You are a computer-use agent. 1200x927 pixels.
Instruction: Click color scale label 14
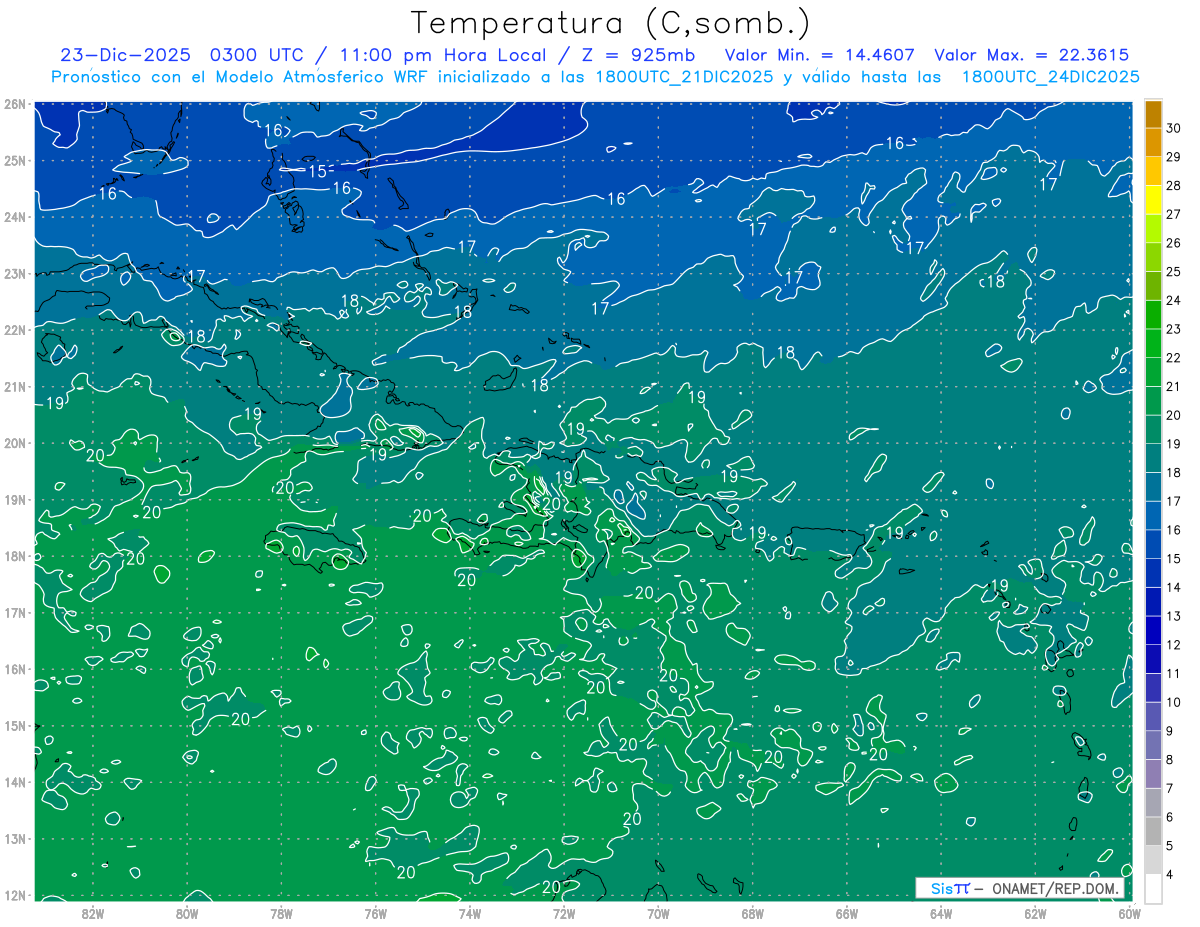[1174, 587]
